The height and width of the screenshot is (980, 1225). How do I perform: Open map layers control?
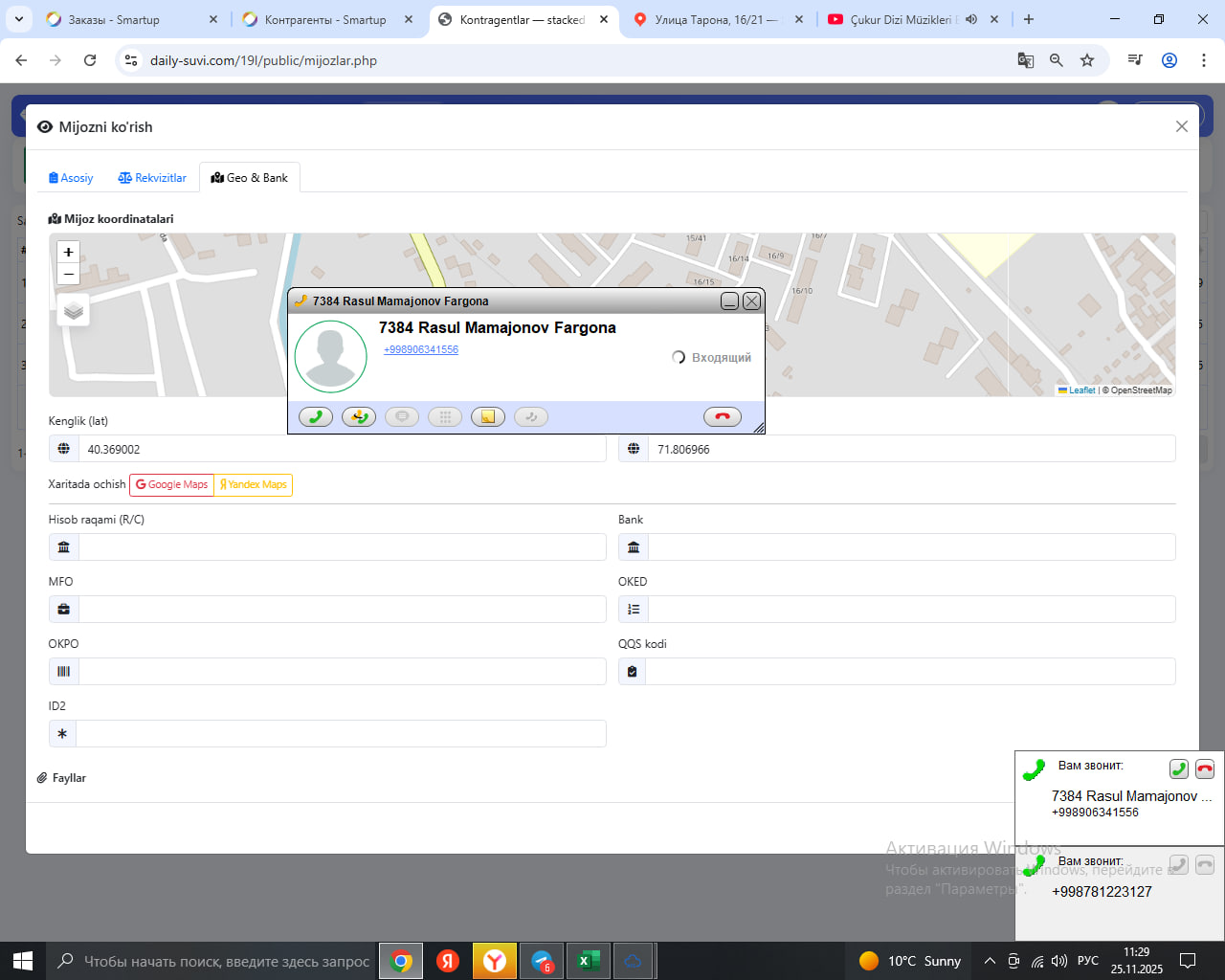(74, 310)
